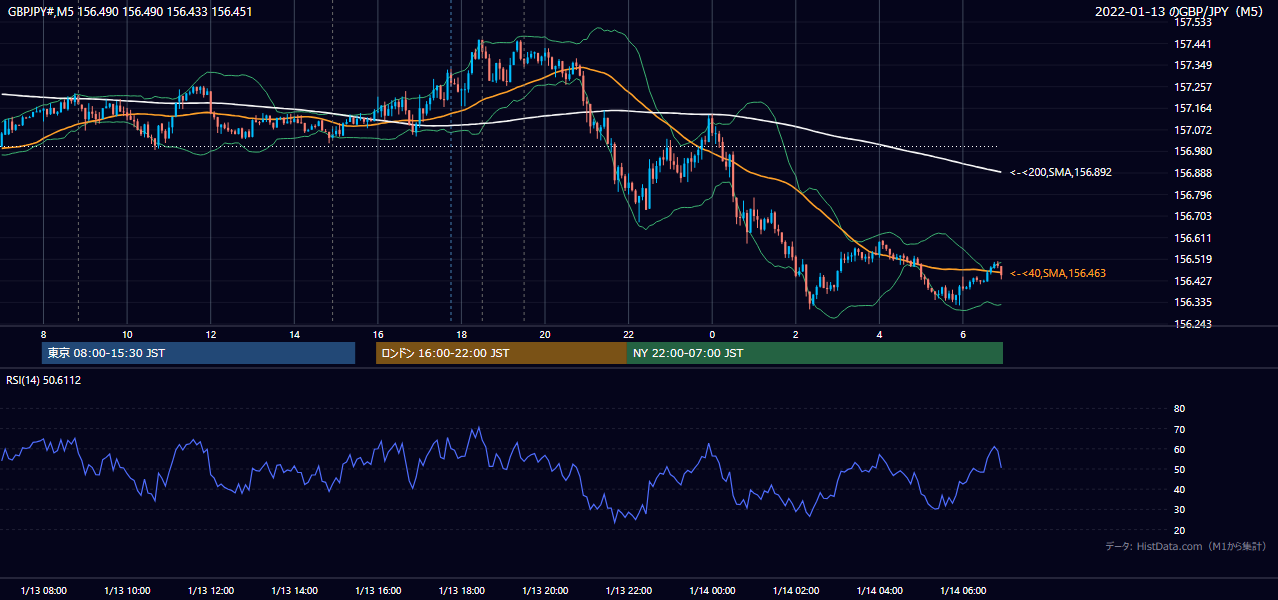The width and height of the screenshot is (1278, 600).
Task: Click the 1/13 22:00 bottom axis label
Action: (628, 591)
